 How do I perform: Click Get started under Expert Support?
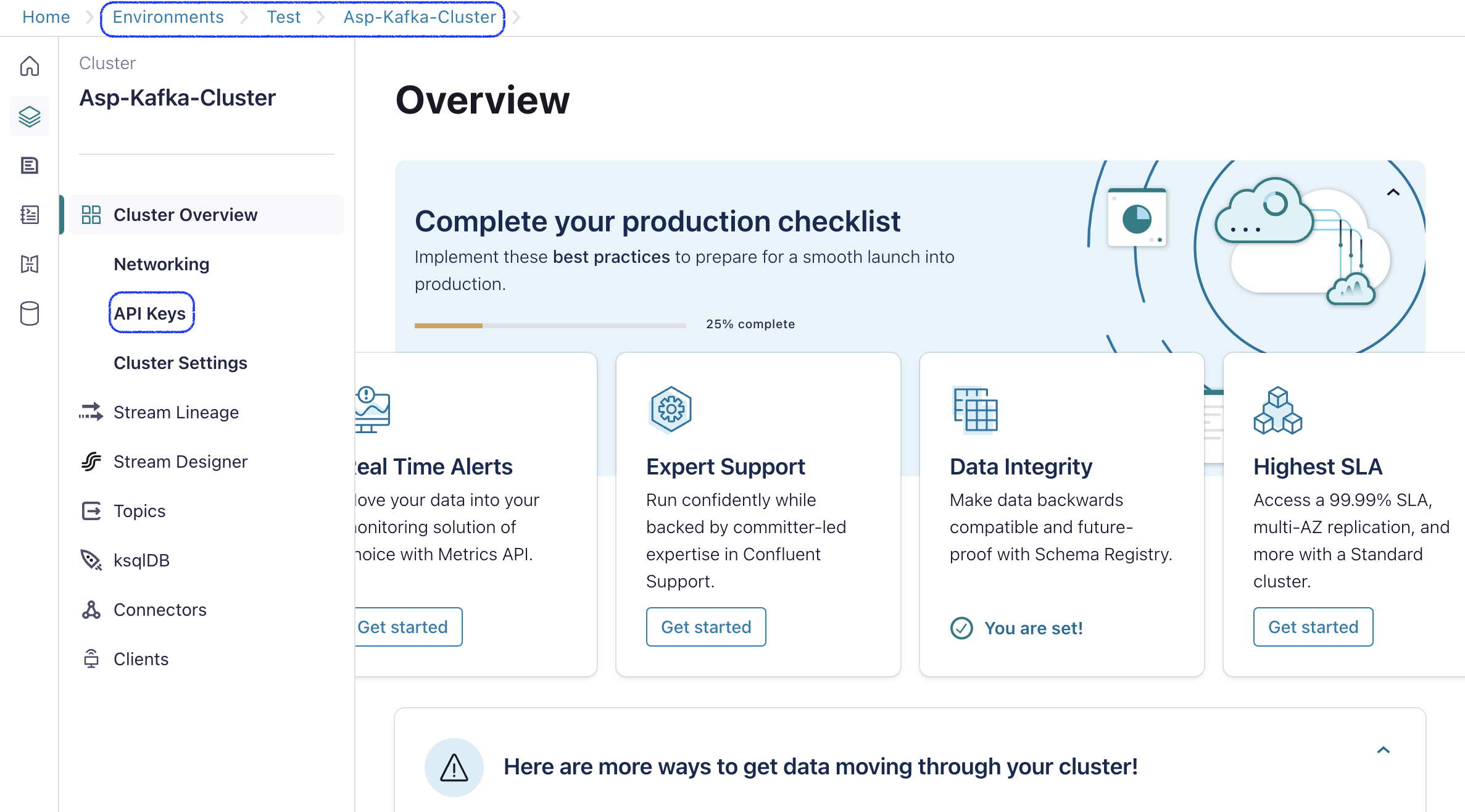pos(706,627)
